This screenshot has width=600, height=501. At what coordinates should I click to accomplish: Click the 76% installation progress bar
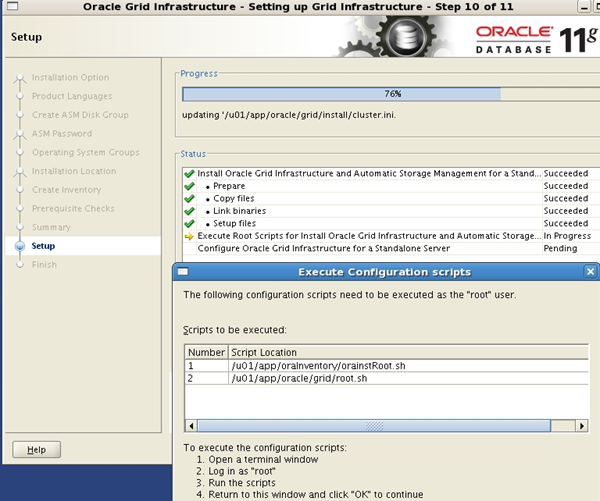point(391,94)
